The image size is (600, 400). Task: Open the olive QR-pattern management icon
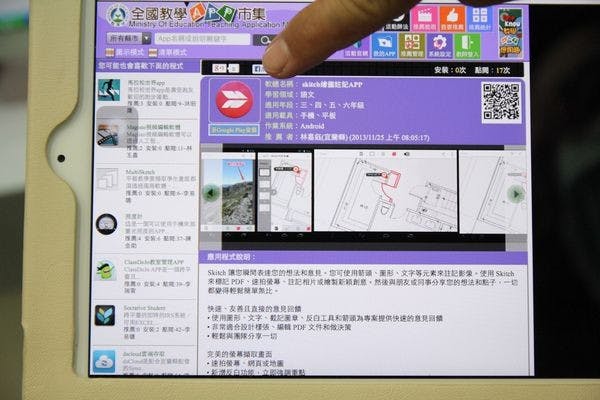tap(411, 46)
